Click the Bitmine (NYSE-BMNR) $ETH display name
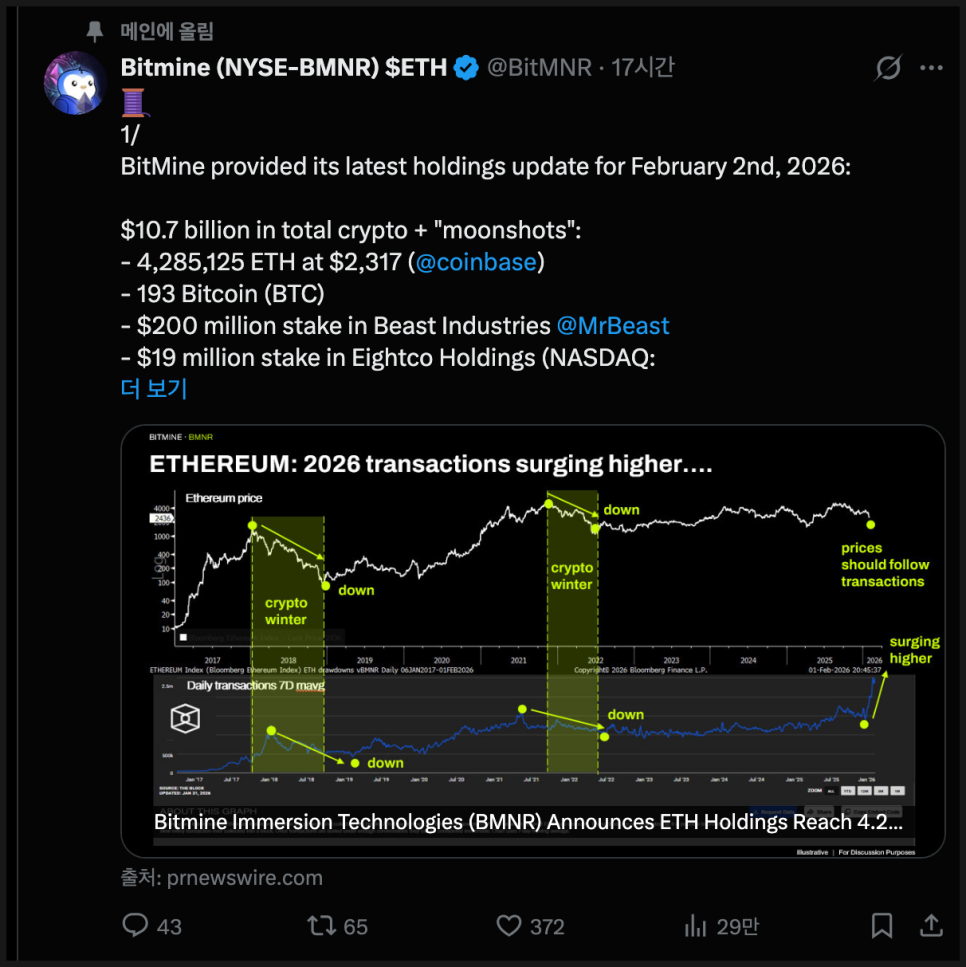The image size is (966, 967). 283,68
